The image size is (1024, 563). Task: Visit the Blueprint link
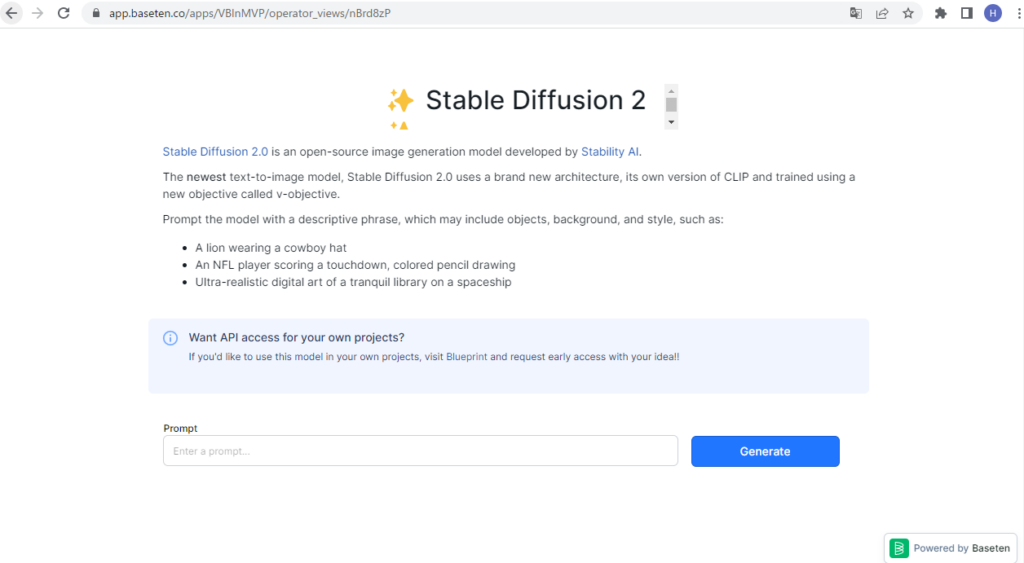466,357
